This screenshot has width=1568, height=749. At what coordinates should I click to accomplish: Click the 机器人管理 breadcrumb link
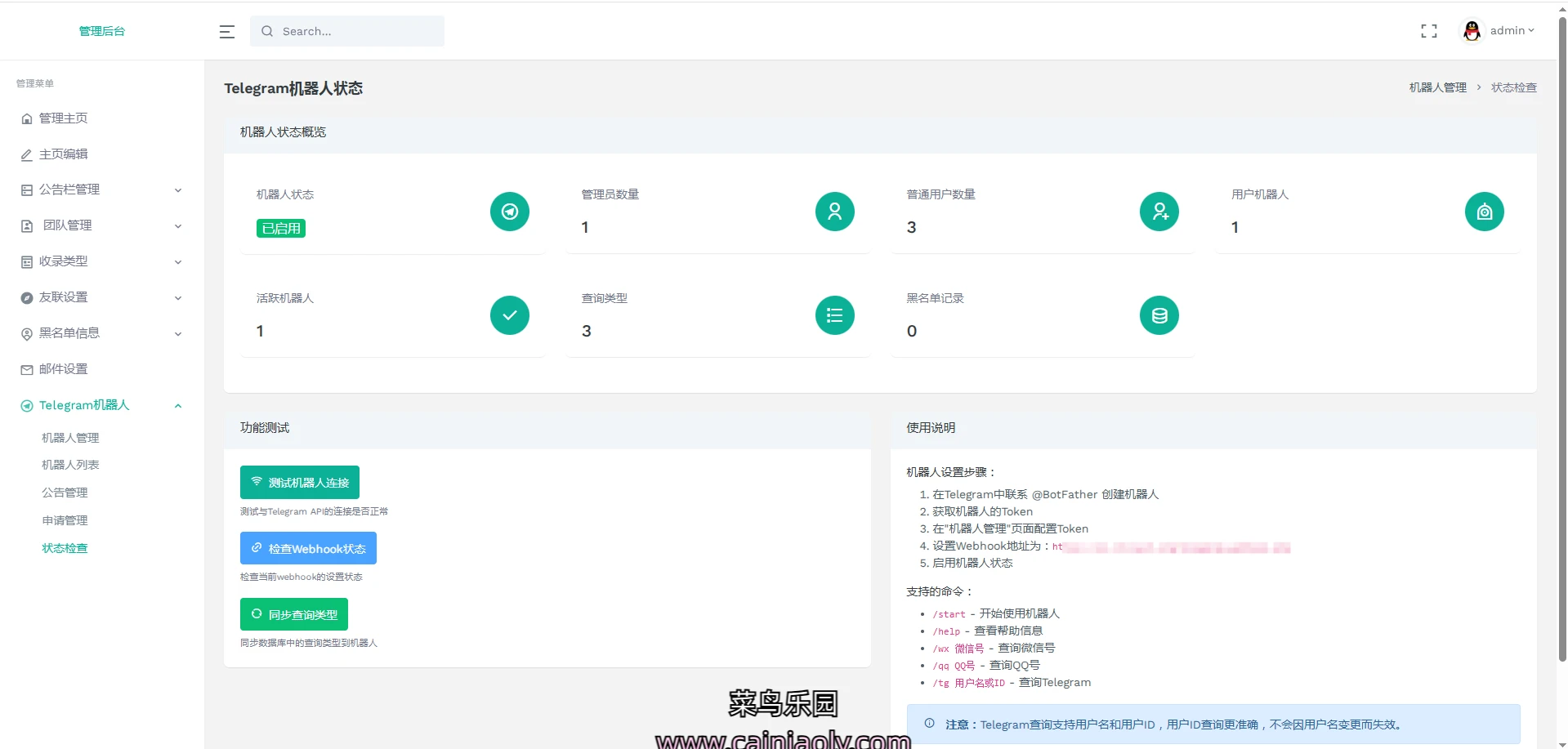click(1437, 87)
